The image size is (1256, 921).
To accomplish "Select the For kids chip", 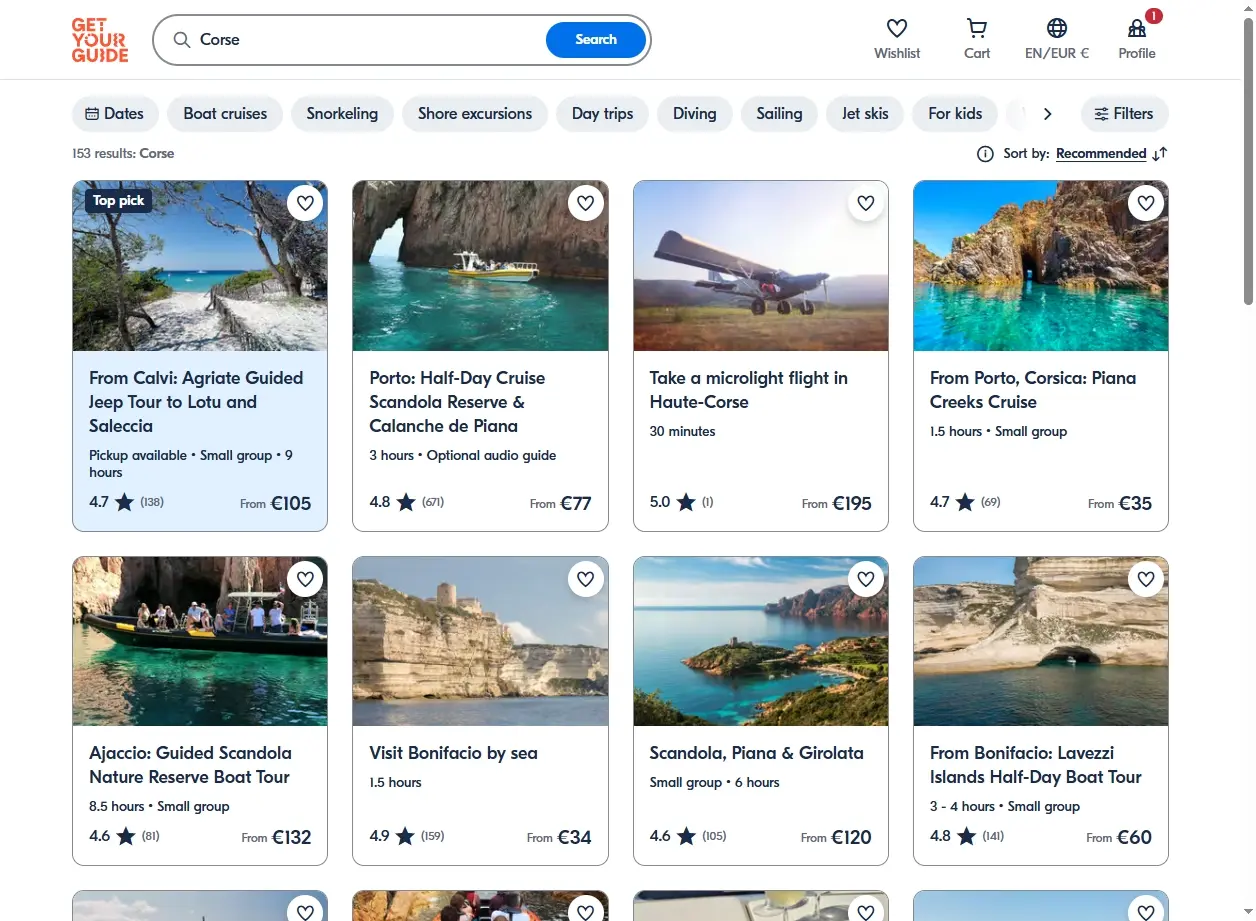I will 955,113.
